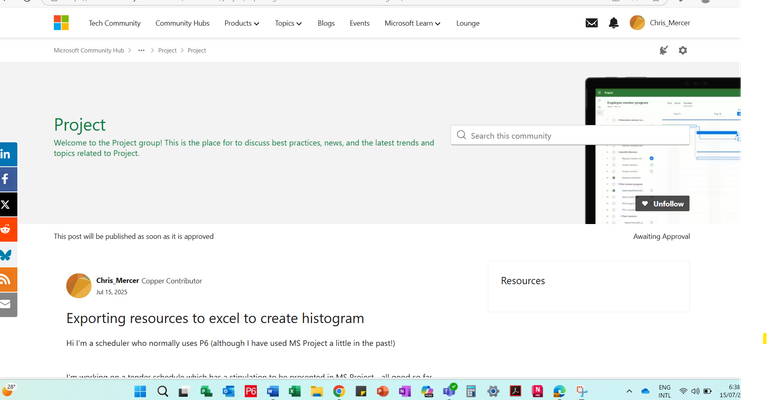767x400 pixels.
Task: Open Outlook from taskbar
Action: tap(228, 391)
